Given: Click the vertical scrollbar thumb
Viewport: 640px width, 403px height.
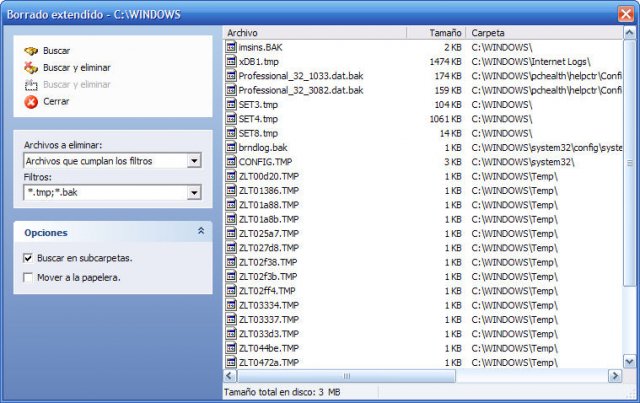Looking at the screenshot, I should pos(629,163).
